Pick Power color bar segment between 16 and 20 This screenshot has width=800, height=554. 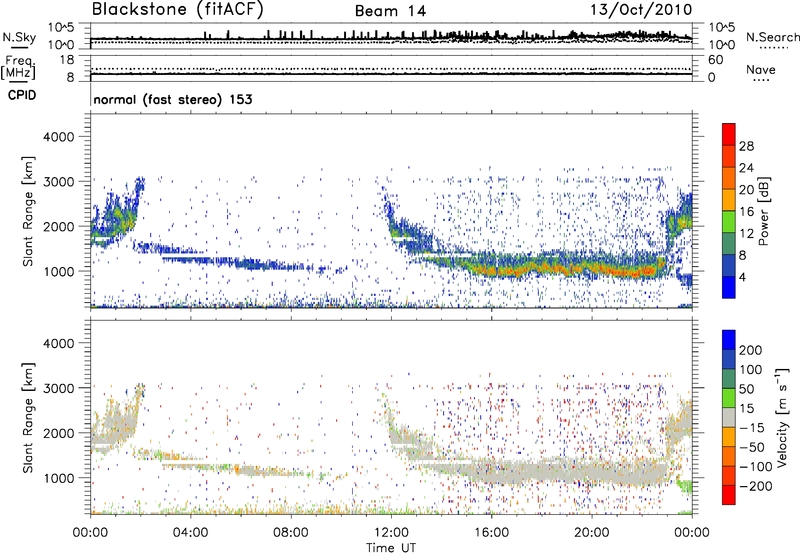729,200
